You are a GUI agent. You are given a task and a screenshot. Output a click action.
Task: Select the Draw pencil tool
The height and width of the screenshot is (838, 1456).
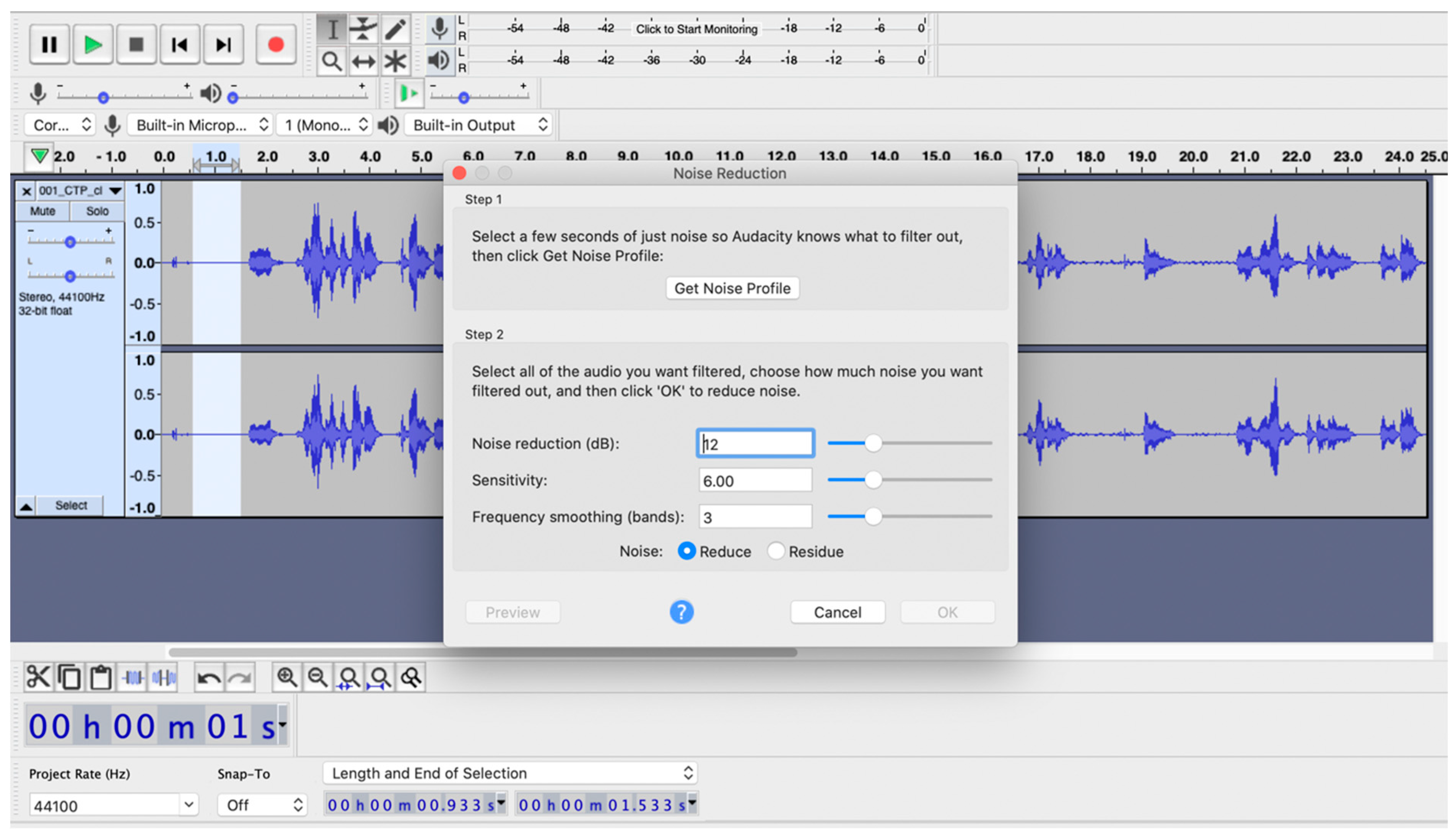coord(395,29)
